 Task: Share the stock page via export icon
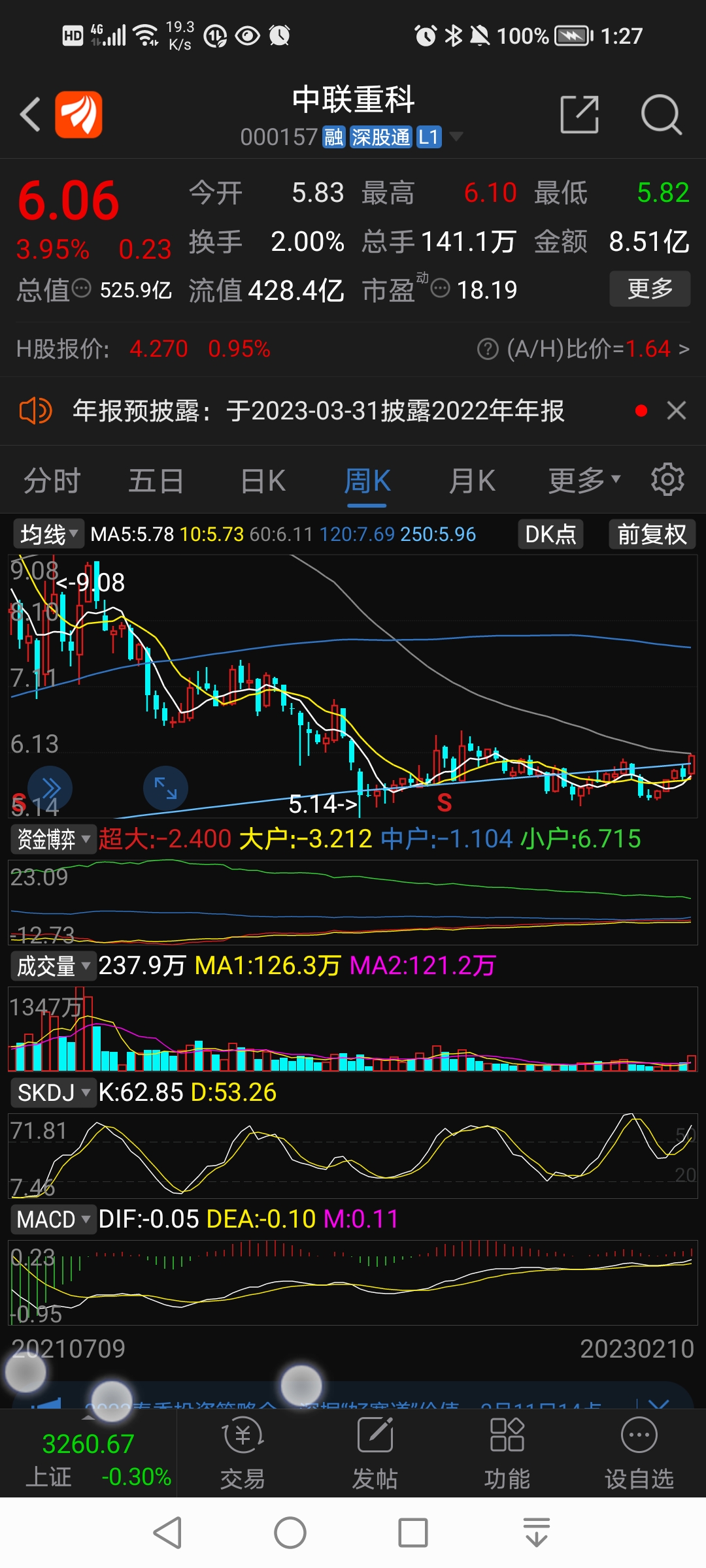click(580, 114)
